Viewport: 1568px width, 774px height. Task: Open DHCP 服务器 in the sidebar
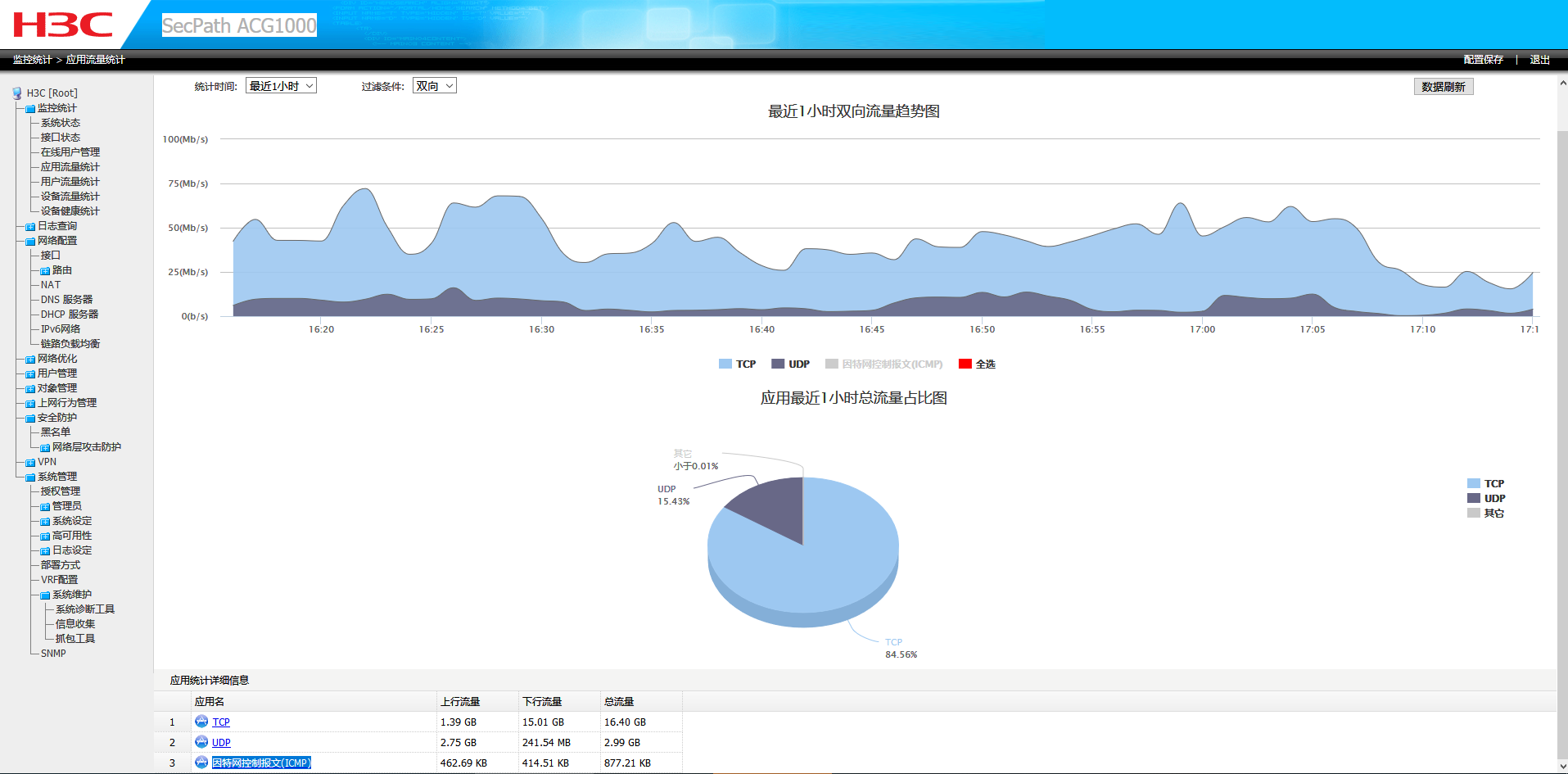[70, 315]
